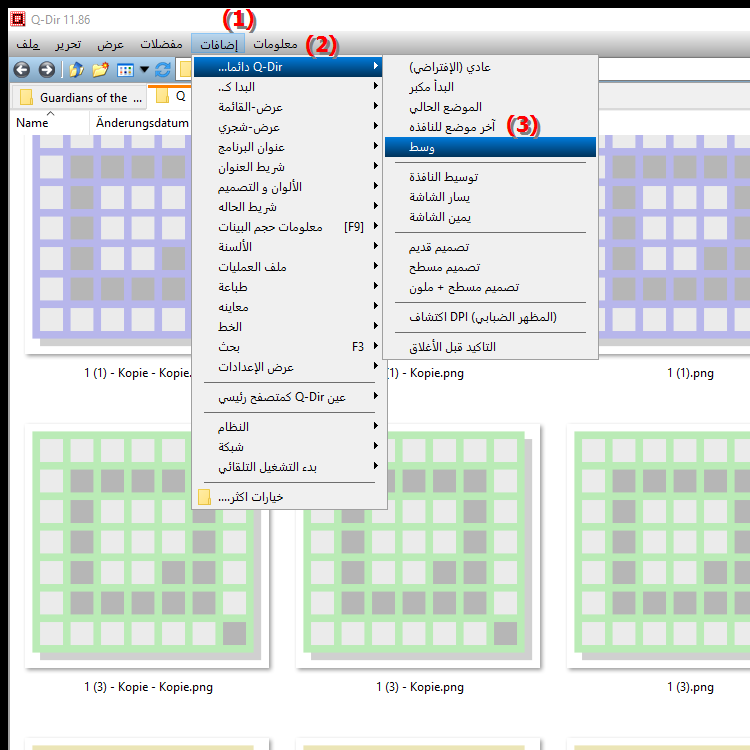750x750 pixels.
Task: Click the Forward navigation arrow icon
Action: [46, 70]
